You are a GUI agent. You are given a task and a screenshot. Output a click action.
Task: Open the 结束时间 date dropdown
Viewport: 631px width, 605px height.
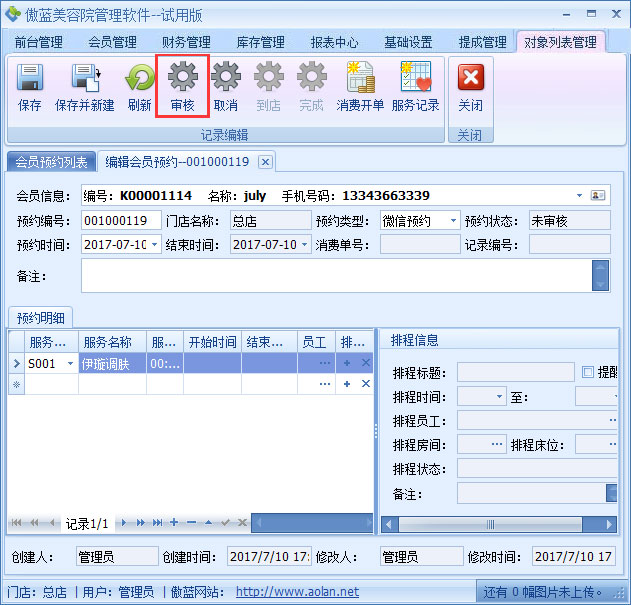click(304, 245)
